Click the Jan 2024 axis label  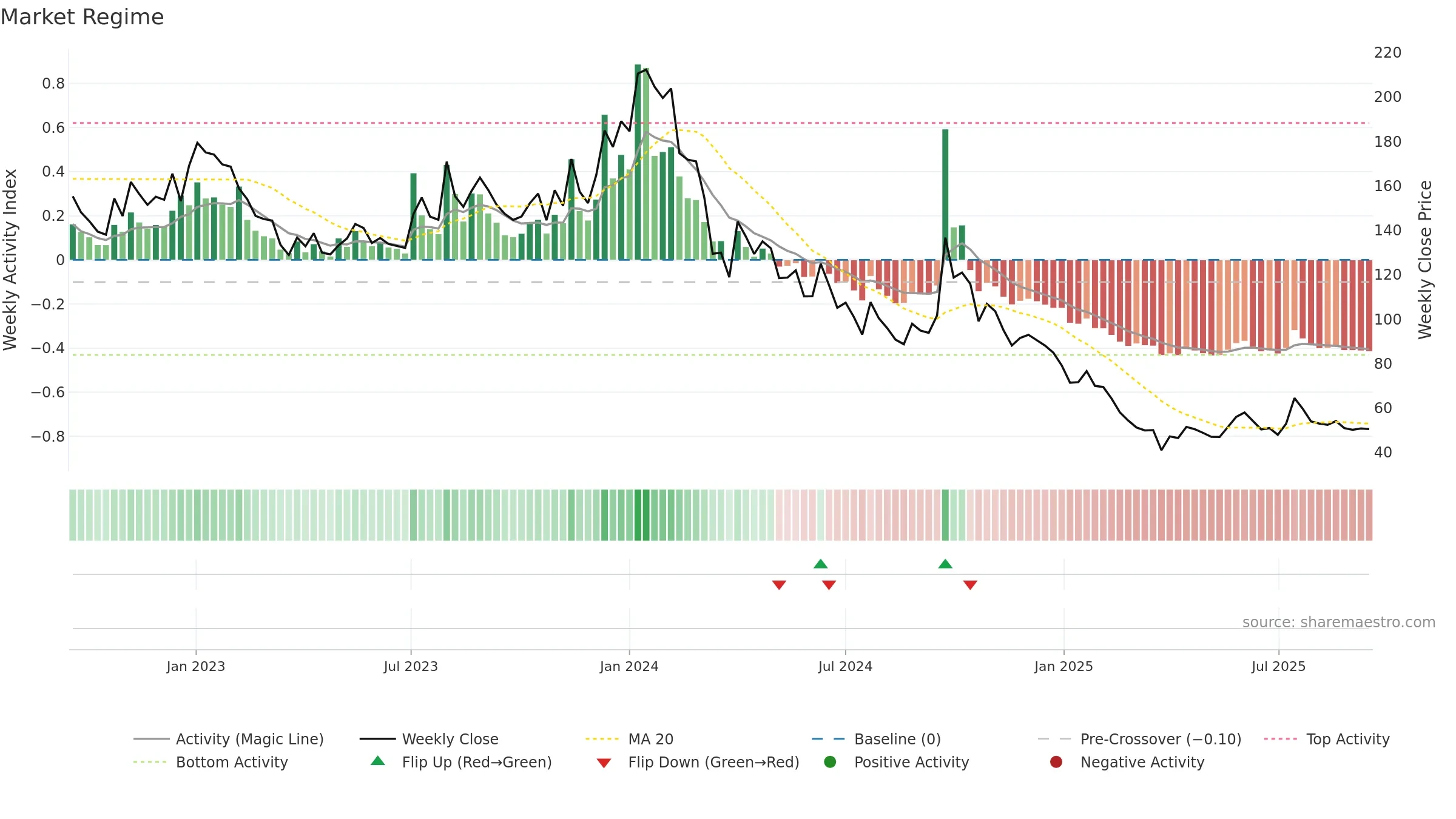[629, 666]
